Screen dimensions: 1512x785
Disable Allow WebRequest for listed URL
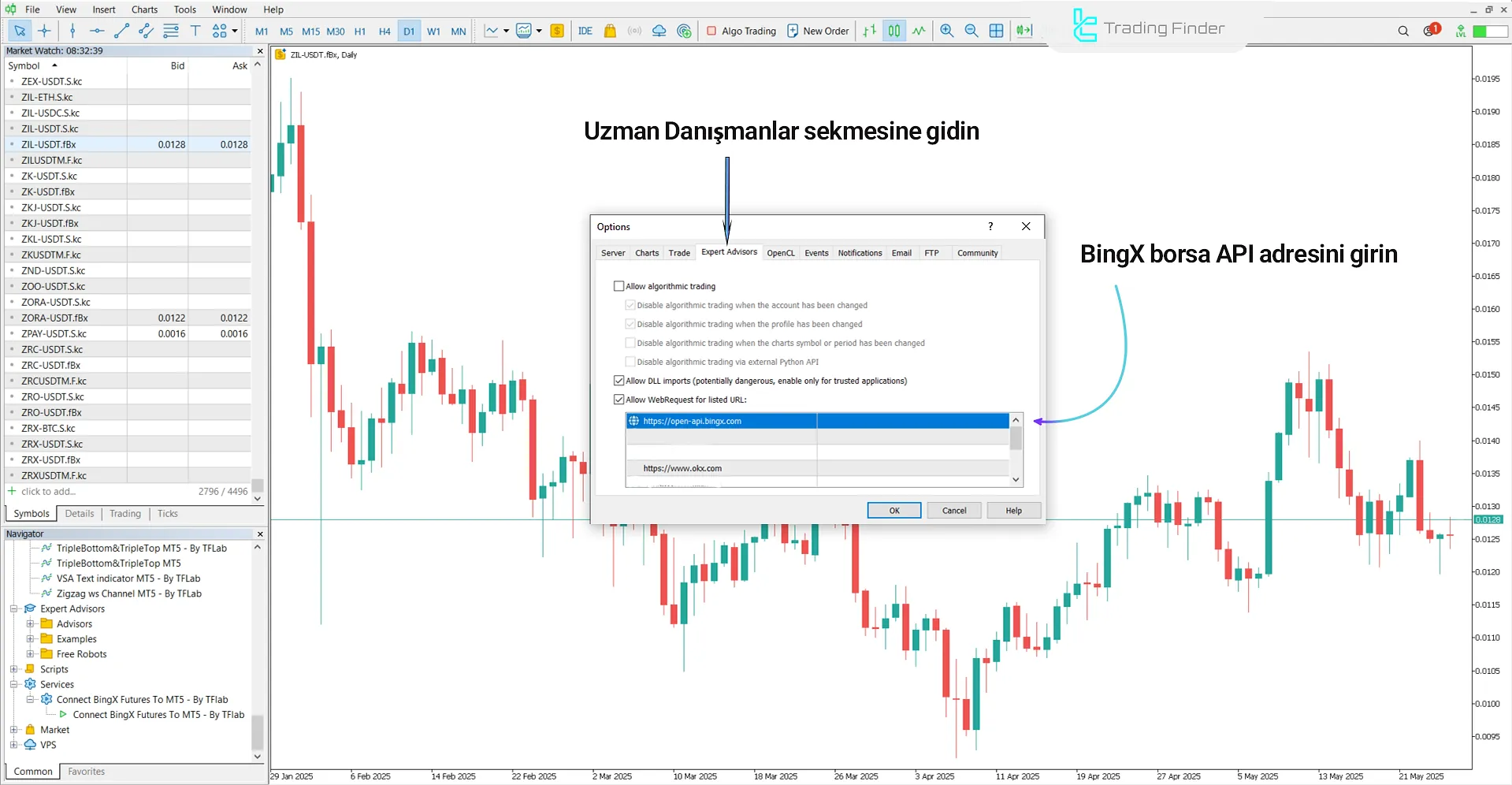[619, 399]
